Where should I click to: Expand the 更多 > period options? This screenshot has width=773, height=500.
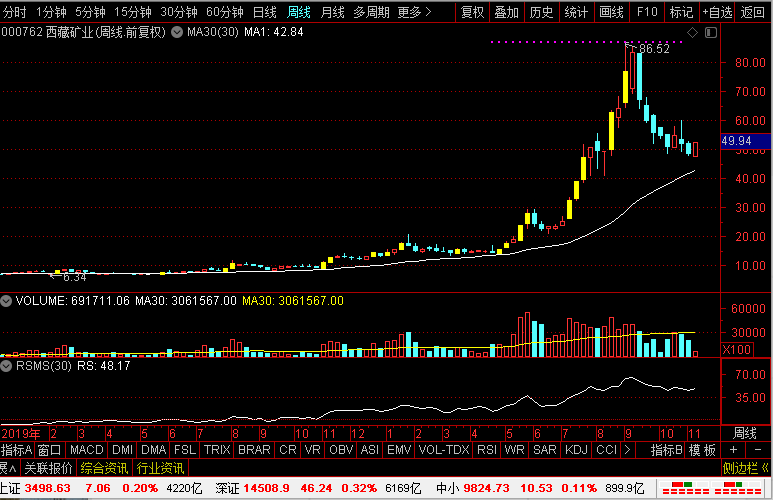coord(413,12)
